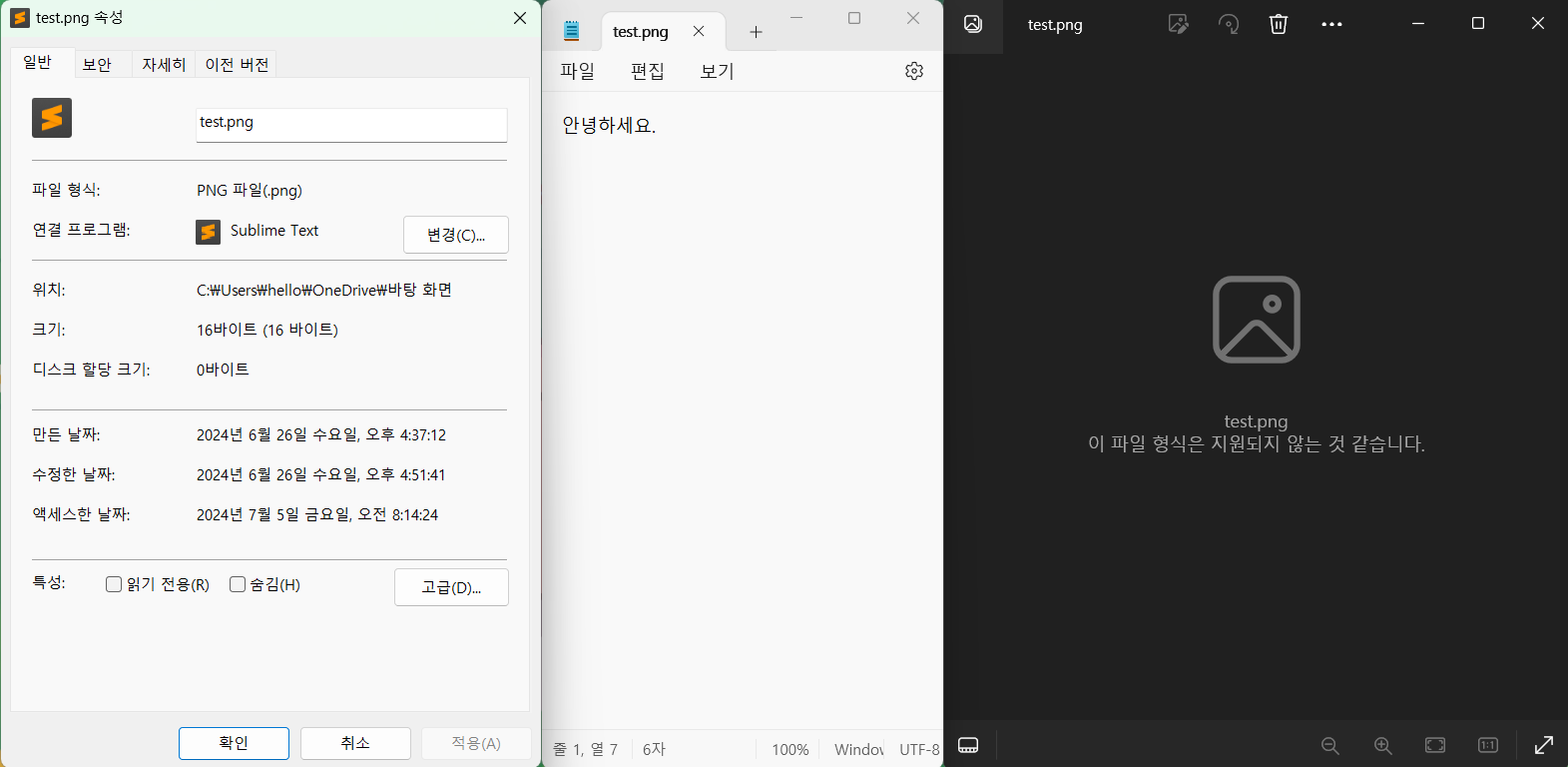Check the 숨김(H) checkbox
Image resolution: width=1568 pixels, height=767 pixels.
pos(238,584)
